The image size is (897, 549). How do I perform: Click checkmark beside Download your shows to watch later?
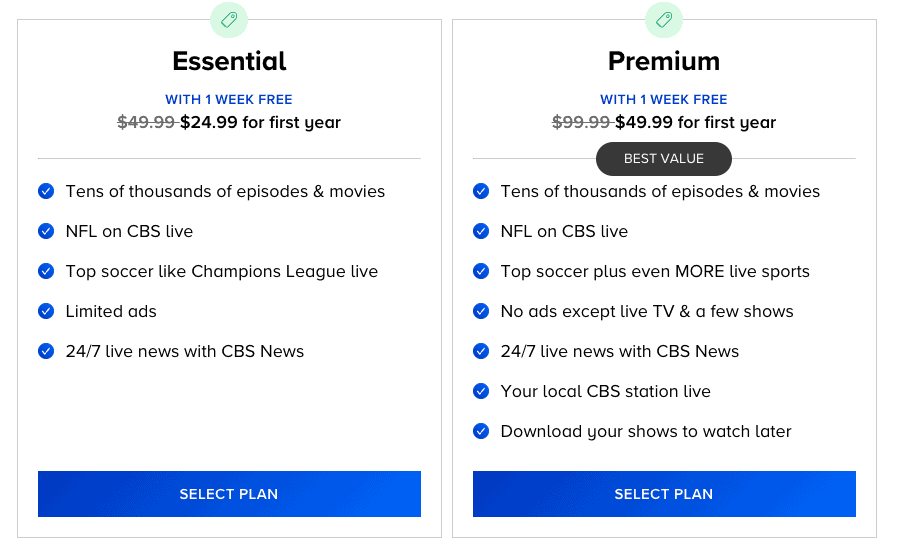(x=481, y=431)
